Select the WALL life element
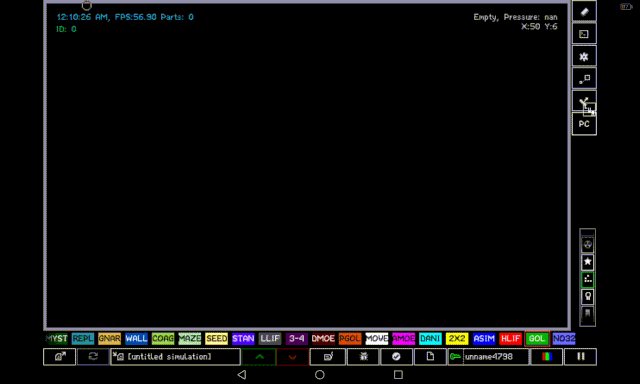This screenshot has width=640, height=384. [136, 339]
